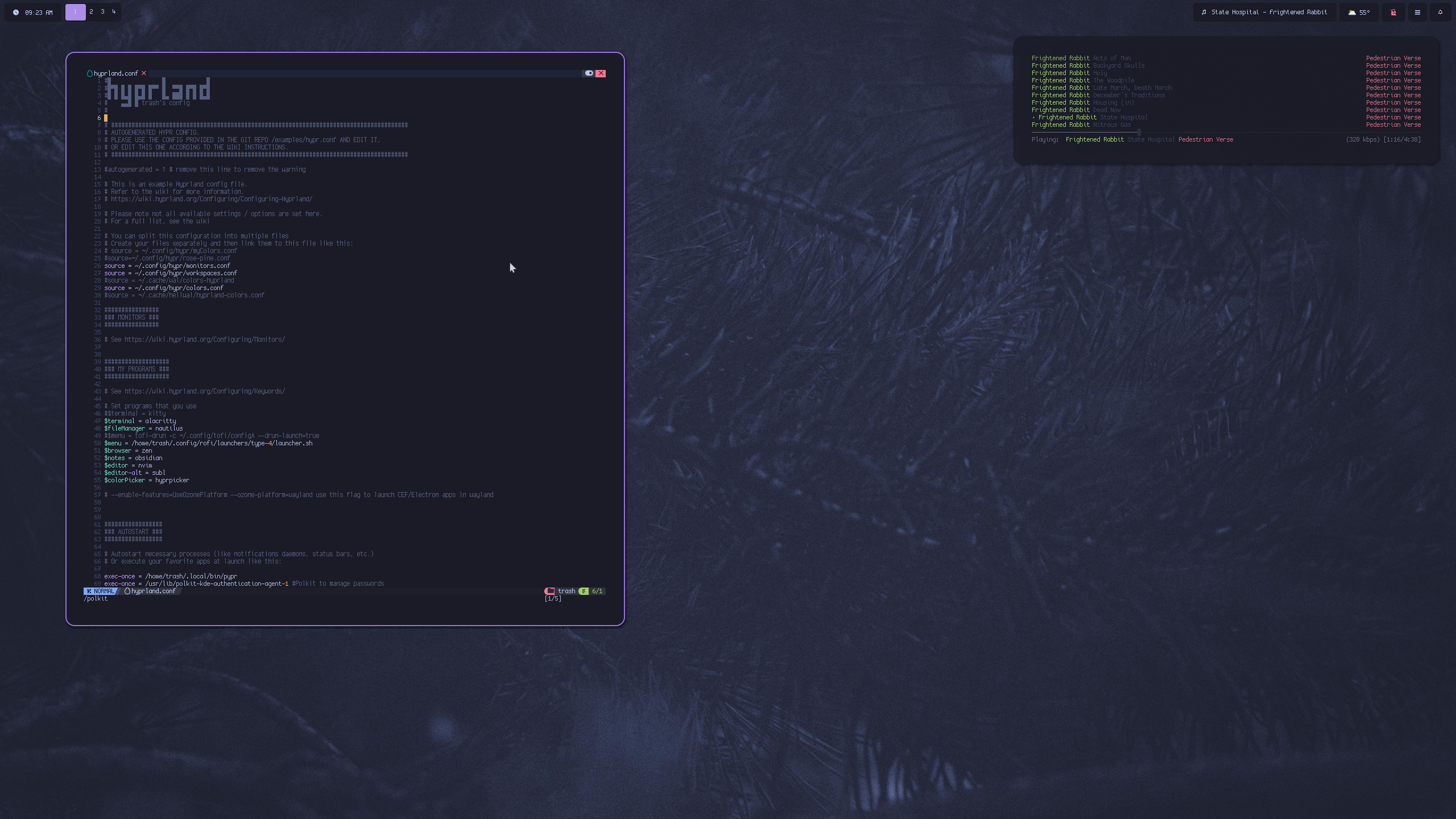Click the clock icon beside 09:23 AM
Viewport: 1456px width, 819px height.
pos(16,13)
